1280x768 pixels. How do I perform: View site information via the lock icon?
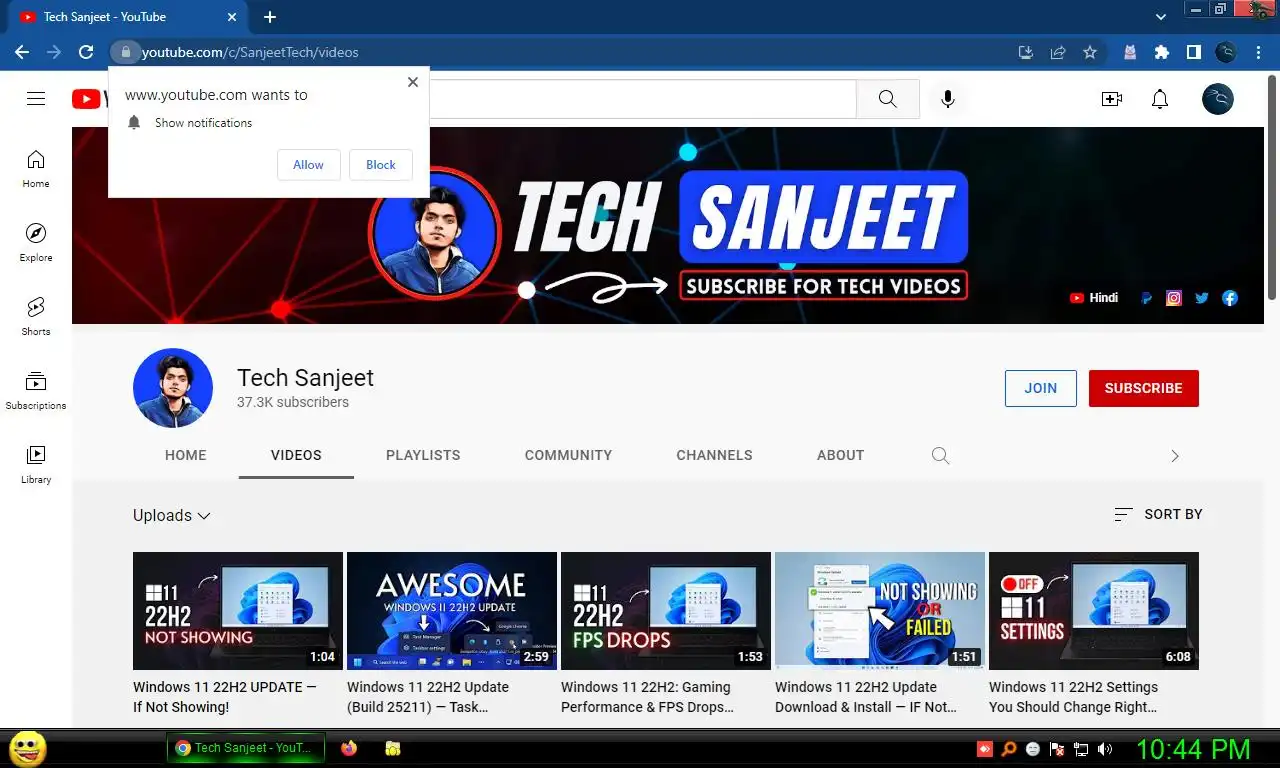coord(125,52)
